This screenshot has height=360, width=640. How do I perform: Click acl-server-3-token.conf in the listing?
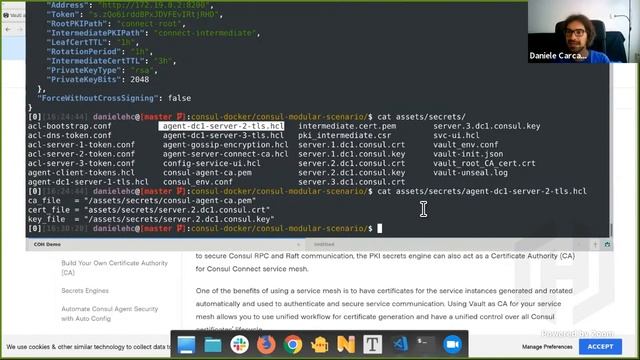coord(81,164)
